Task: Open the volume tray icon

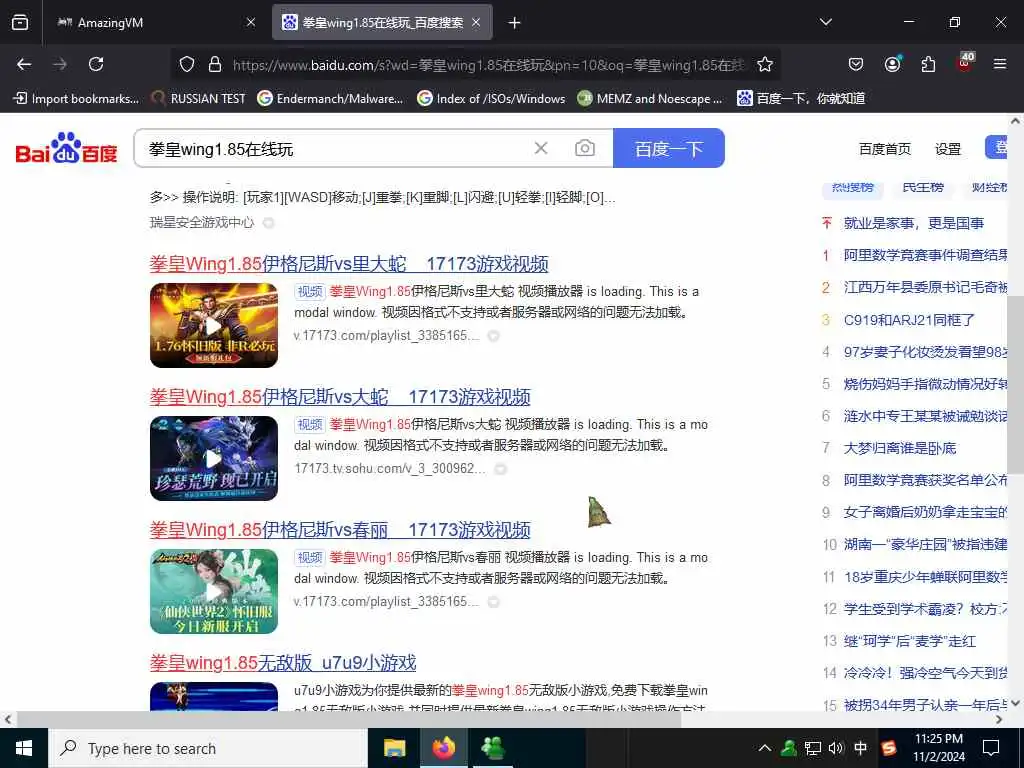Action: coord(836,748)
